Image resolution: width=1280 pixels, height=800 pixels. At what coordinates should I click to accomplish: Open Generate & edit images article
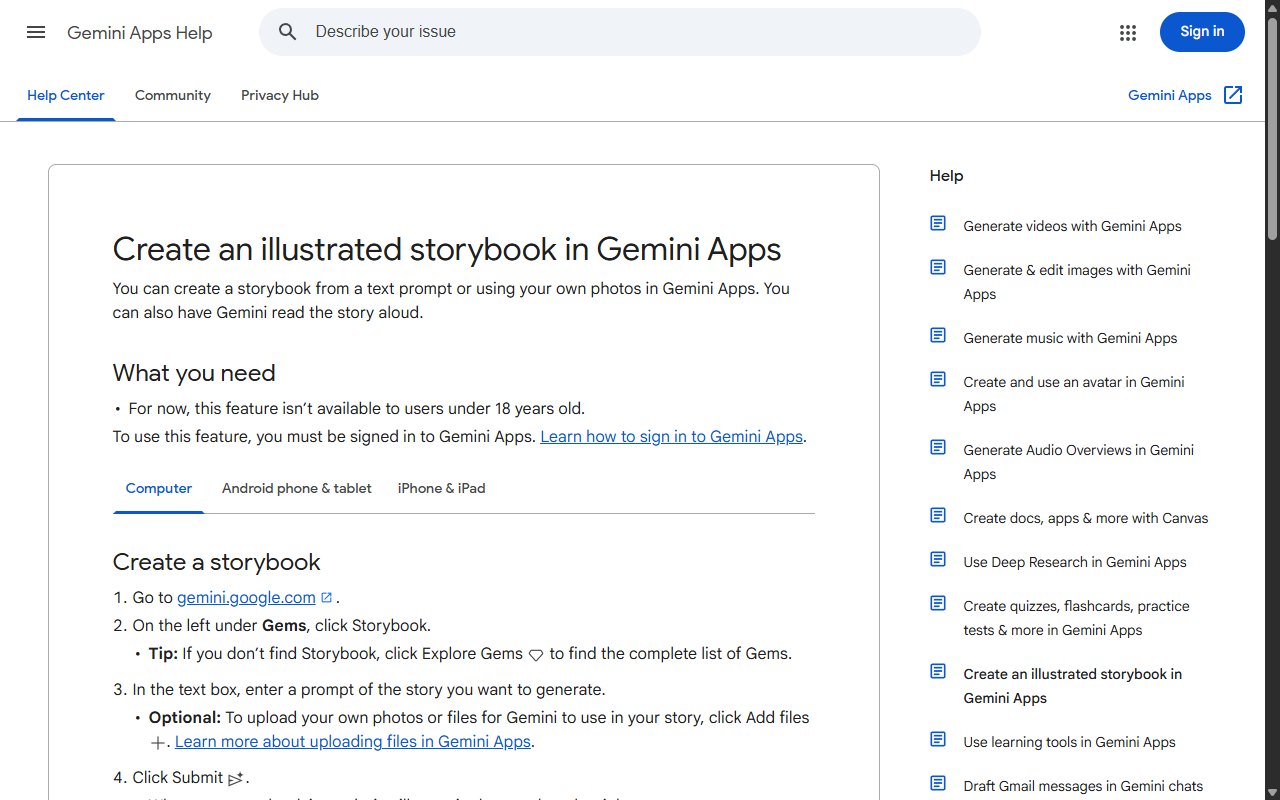[x=1077, y=282]
